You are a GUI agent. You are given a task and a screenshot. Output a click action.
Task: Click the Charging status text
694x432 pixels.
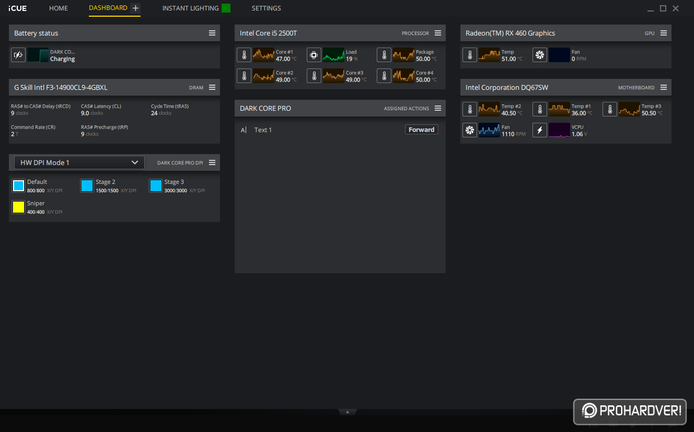(x=62, y=59)
